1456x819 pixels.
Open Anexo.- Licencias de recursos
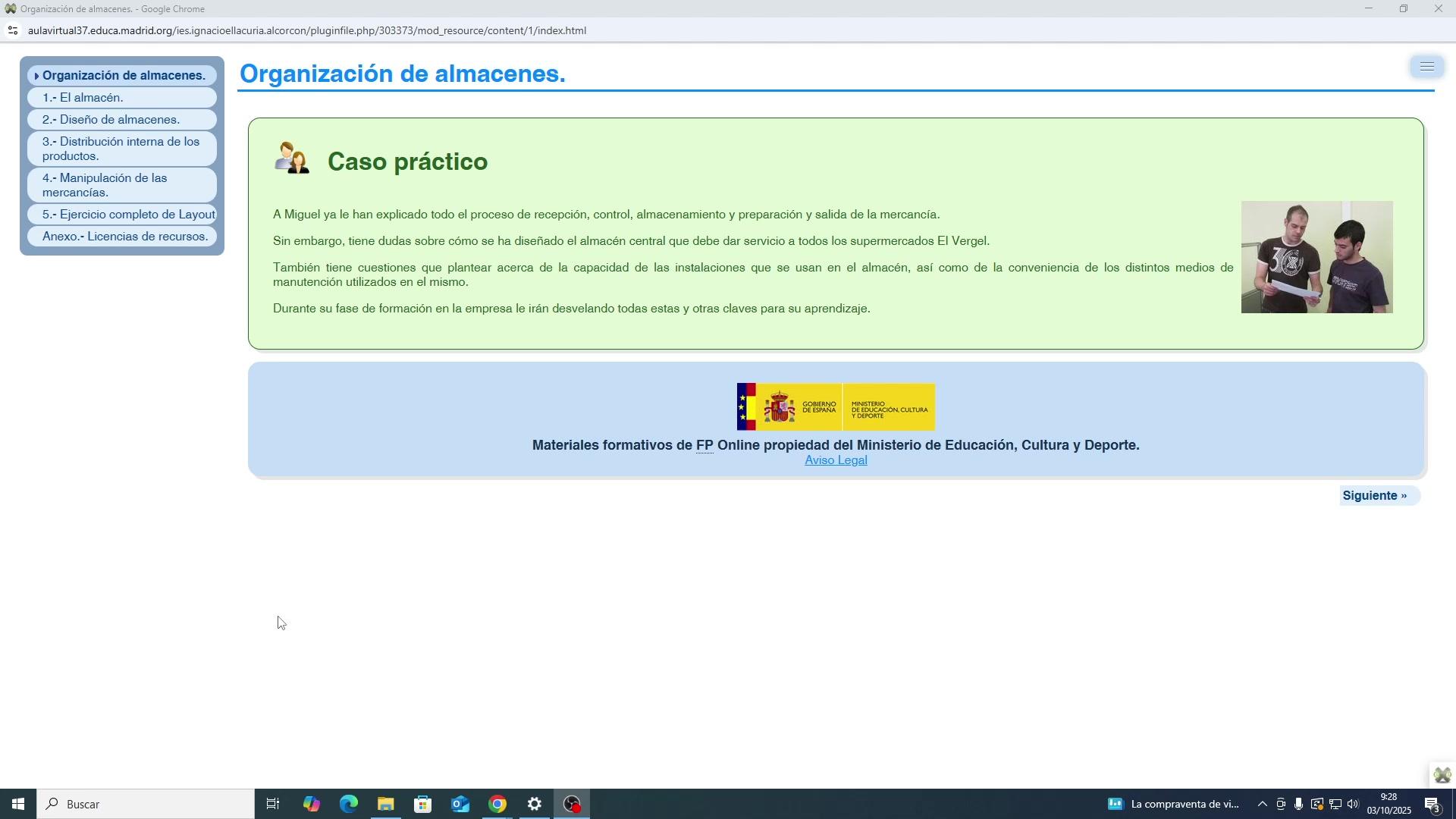pos(125,237)
